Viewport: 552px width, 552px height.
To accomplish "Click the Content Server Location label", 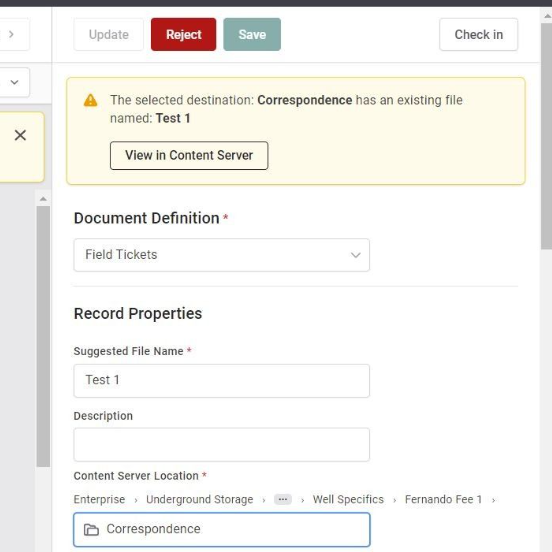I will [136, 476].
